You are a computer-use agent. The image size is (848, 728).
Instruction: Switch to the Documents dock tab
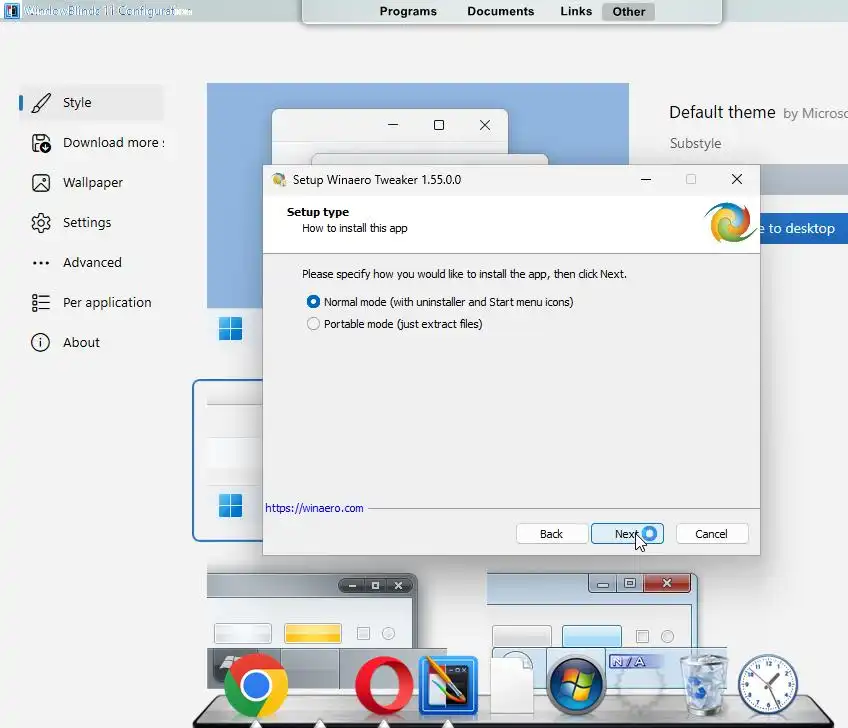point(500,11)
